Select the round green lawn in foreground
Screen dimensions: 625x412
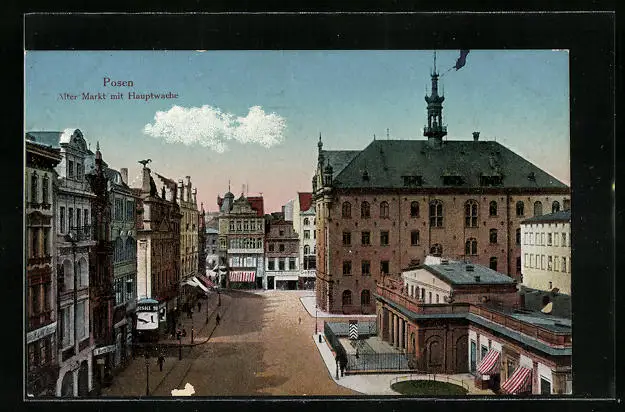point(428,387)
